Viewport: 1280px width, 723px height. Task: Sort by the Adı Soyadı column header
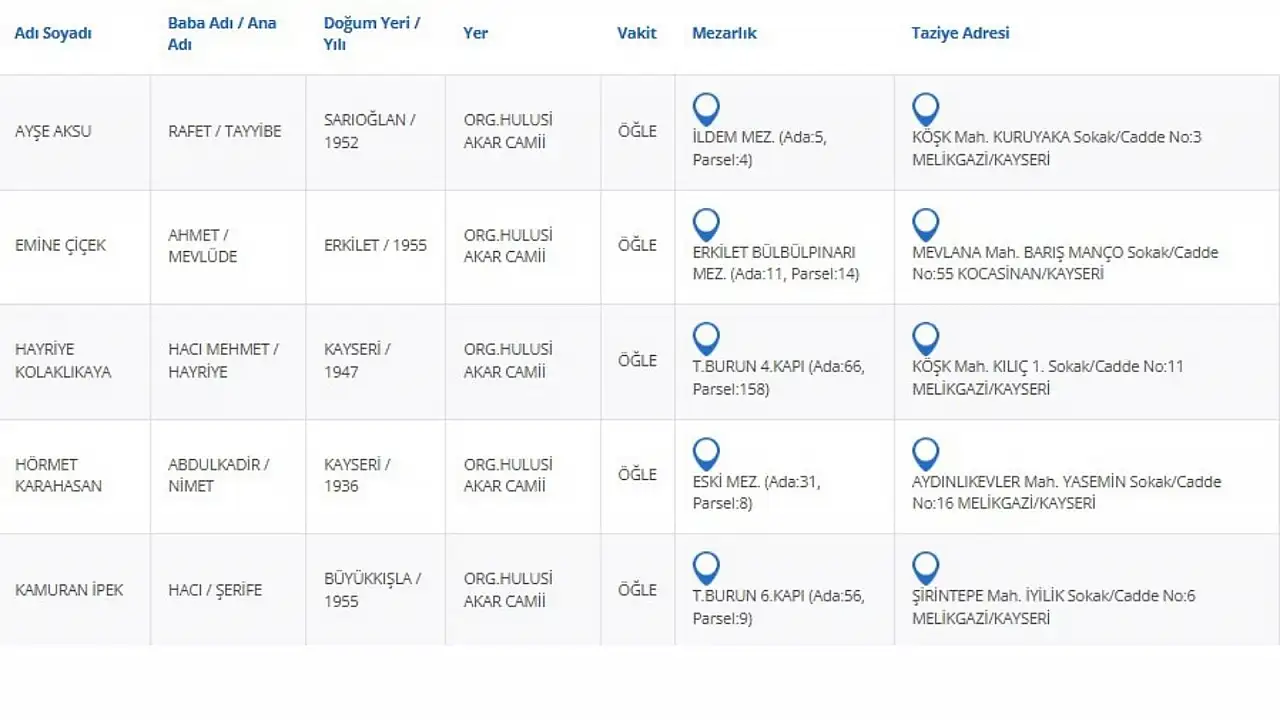[53, 33]
